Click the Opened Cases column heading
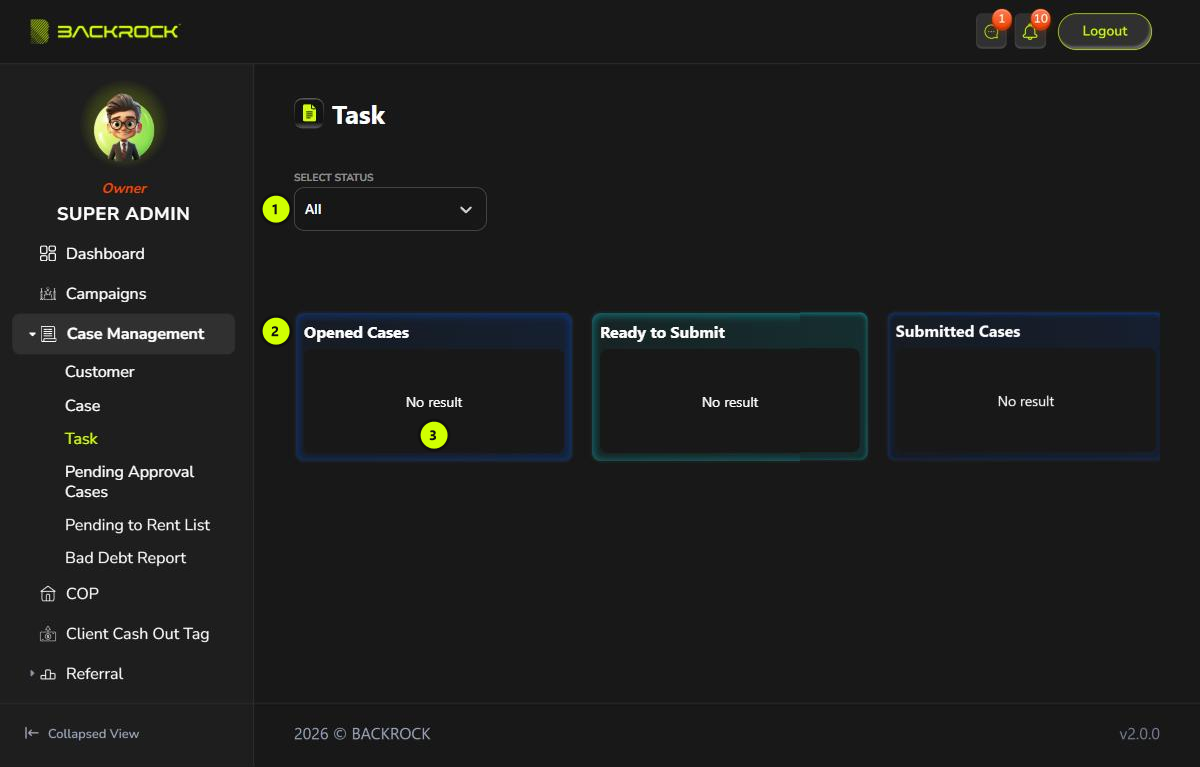This screenshot has width=1200, height=767. 357,333
